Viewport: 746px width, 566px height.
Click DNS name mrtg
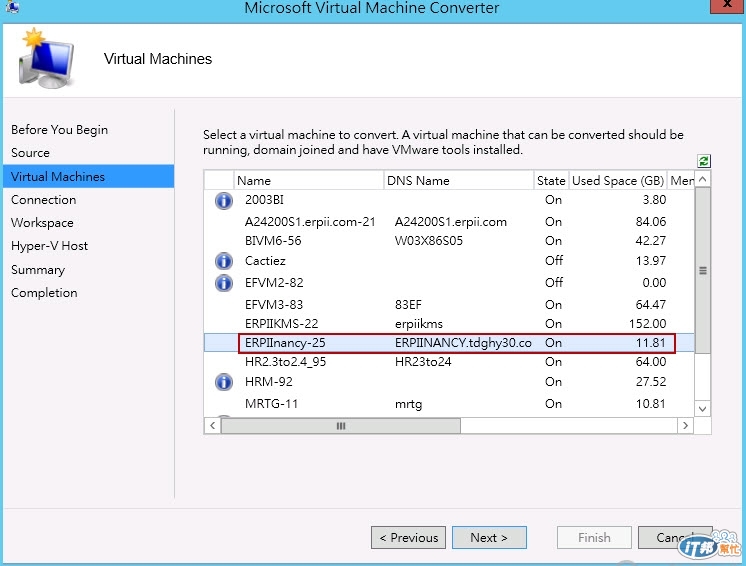coord(408,404)
